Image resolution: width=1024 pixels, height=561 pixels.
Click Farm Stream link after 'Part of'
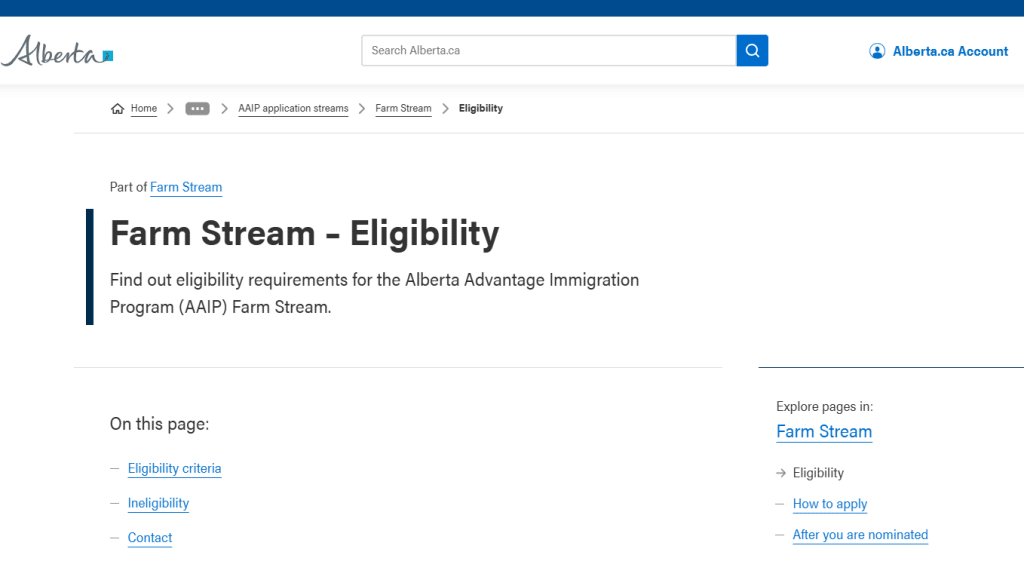(x=186, y=187)
